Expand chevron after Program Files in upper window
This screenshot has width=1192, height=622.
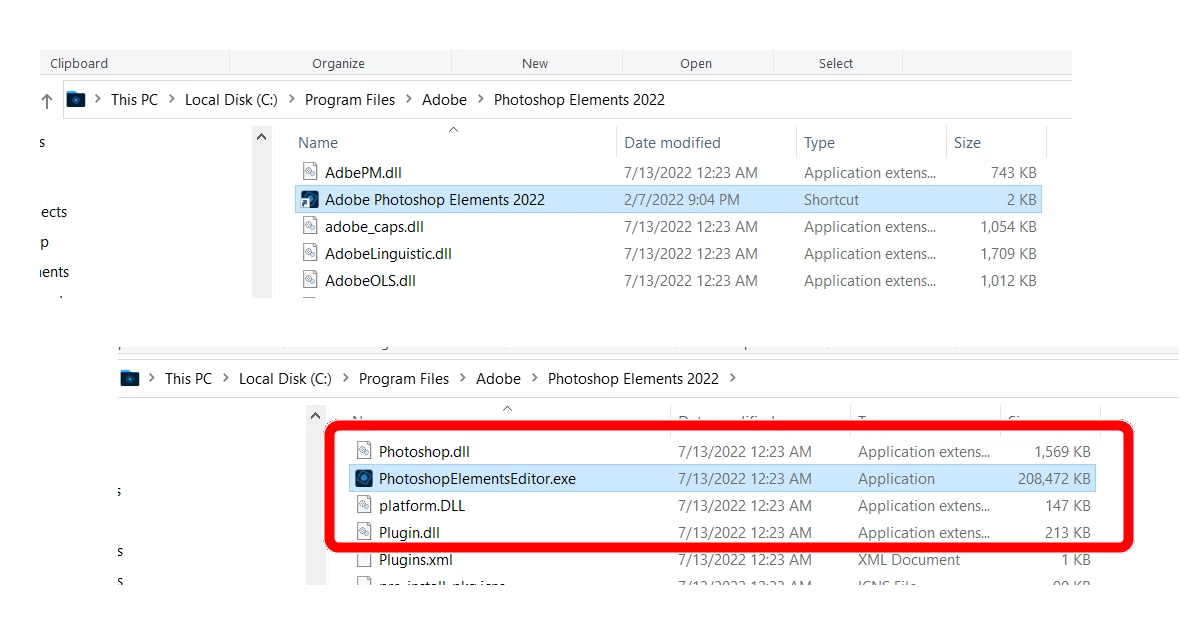(x=409, y=99)
